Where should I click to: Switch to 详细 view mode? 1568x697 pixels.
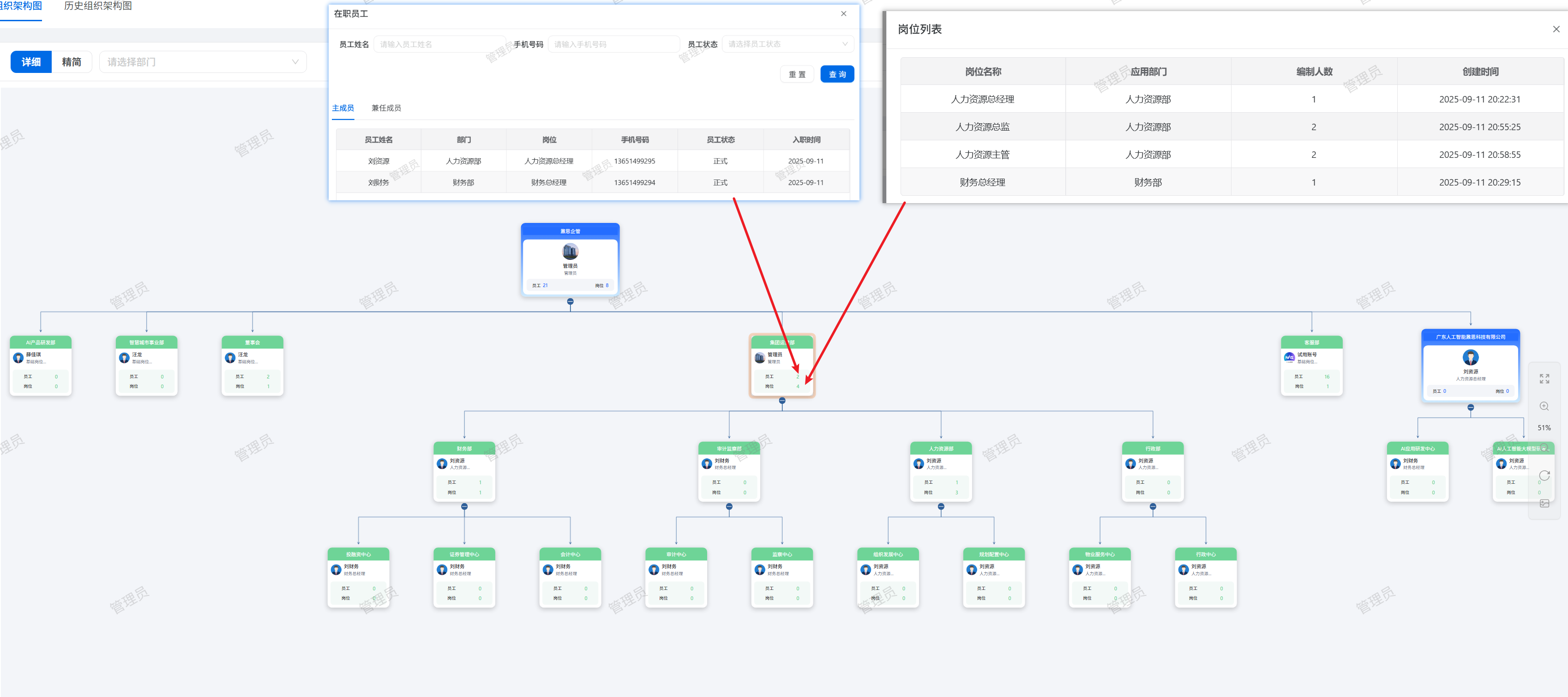pyautogui.click(x=31, y=62)
